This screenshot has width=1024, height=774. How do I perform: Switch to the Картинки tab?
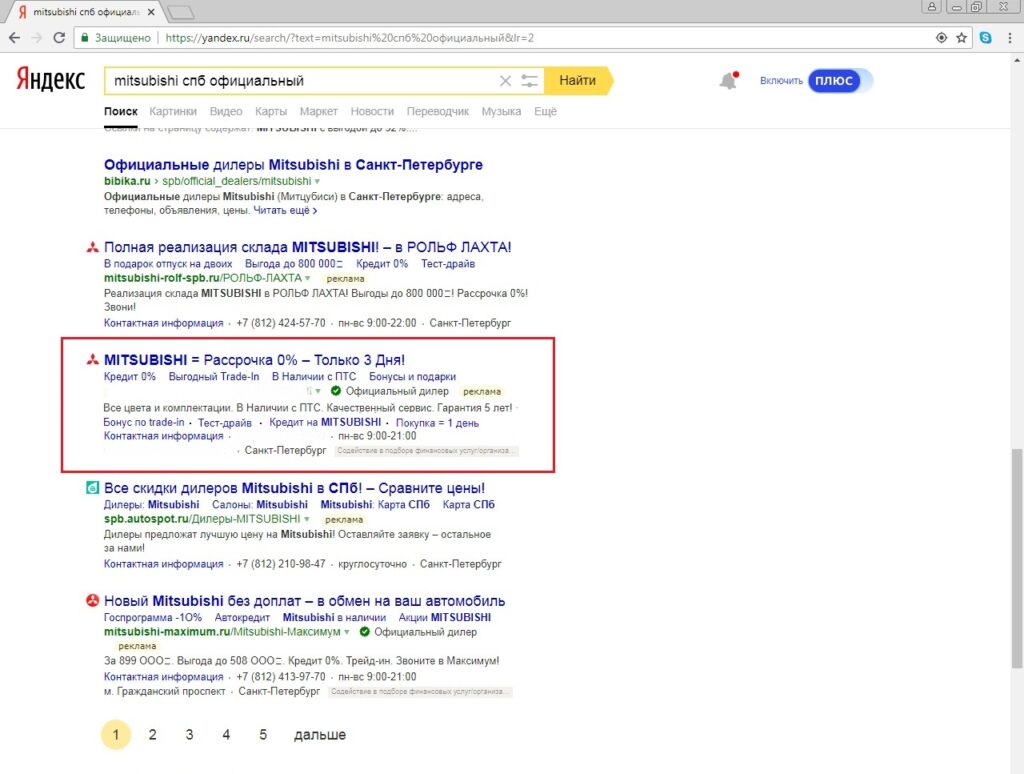(172, 112)
